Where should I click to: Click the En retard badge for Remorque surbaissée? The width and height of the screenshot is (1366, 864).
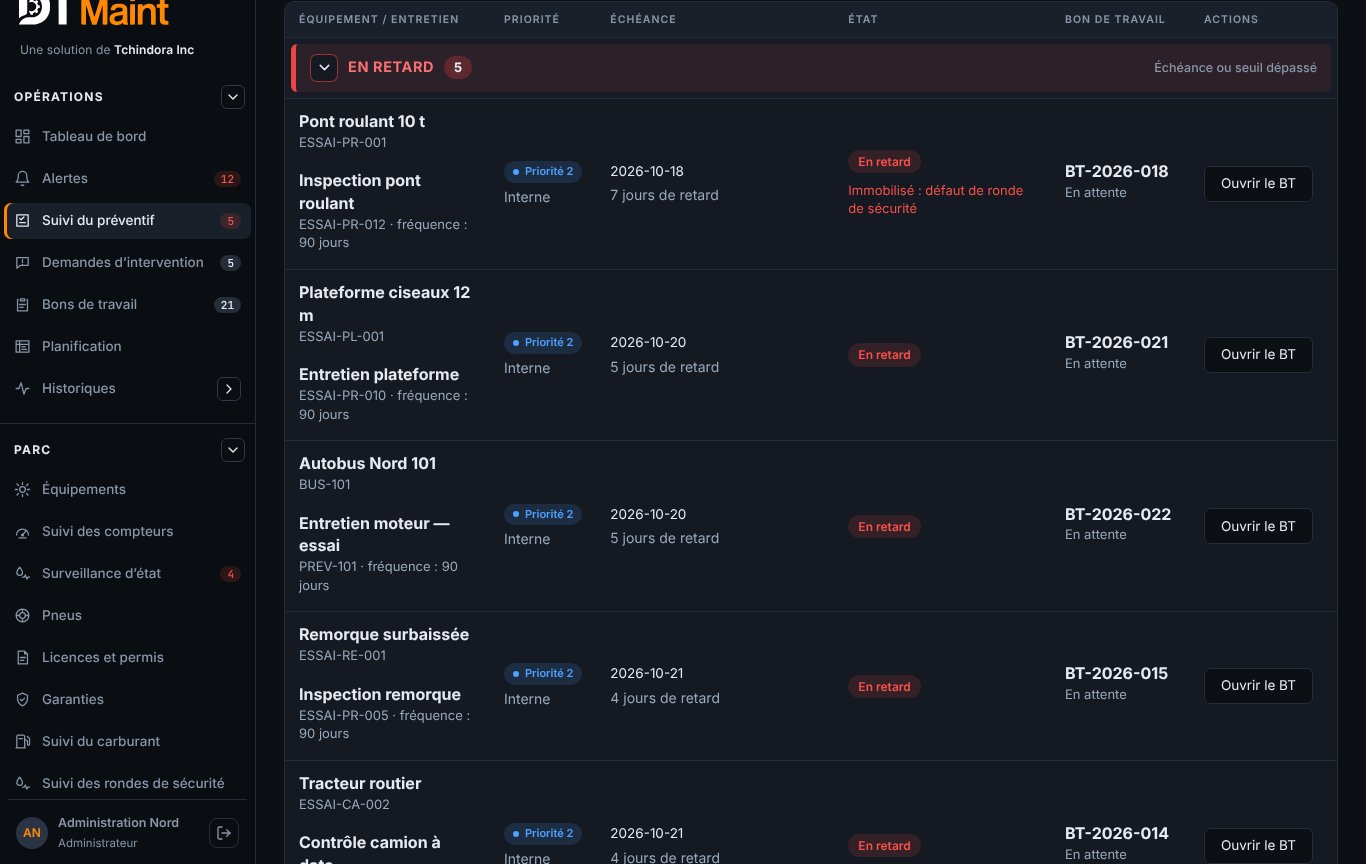click(884, 687)
